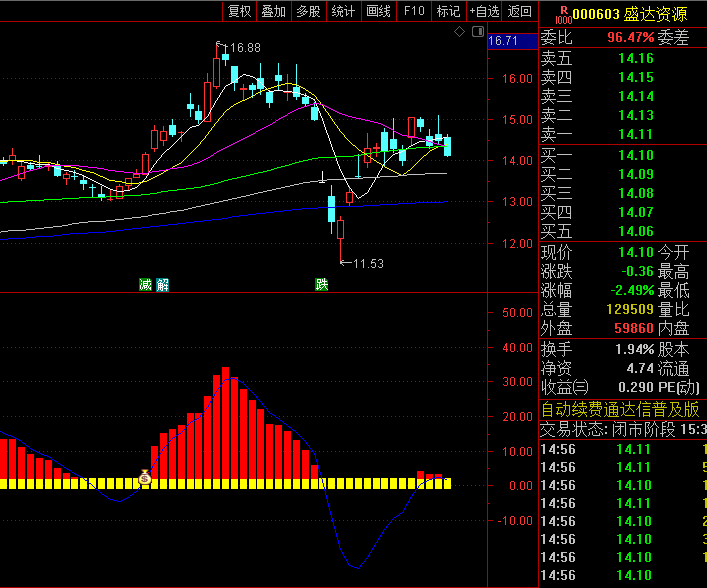Click 总量 value 129509

click(x=630, y=309)
